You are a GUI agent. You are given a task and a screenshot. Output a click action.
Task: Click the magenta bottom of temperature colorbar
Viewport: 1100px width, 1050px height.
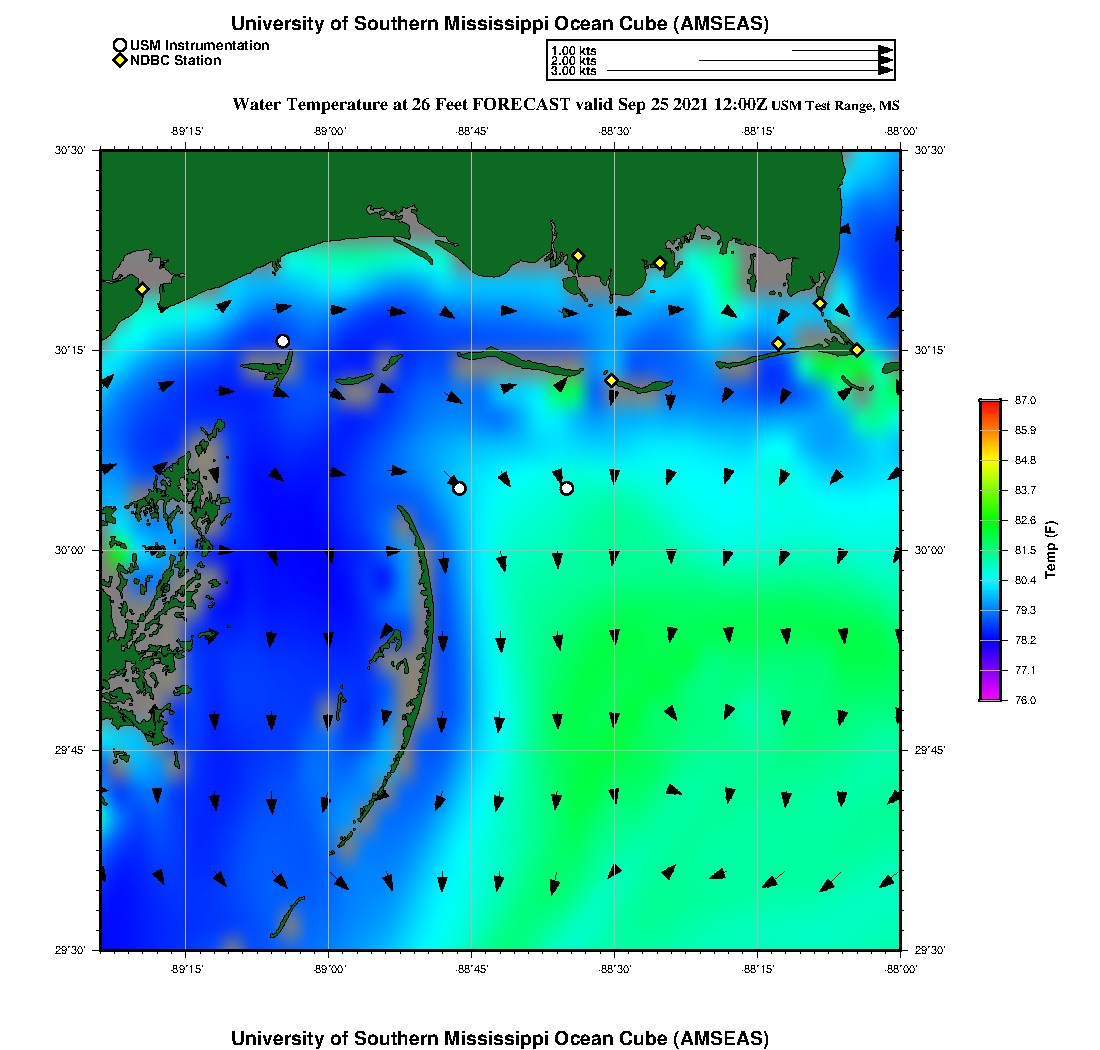[989, 696]
